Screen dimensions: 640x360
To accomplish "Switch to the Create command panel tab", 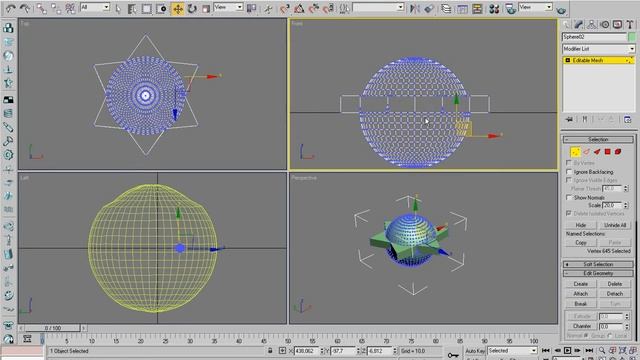I will [566, 25].
